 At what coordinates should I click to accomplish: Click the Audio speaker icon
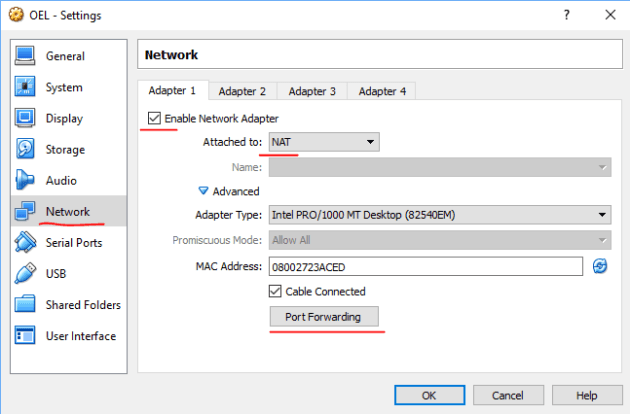pyautogui.click(x=25, y=180)
